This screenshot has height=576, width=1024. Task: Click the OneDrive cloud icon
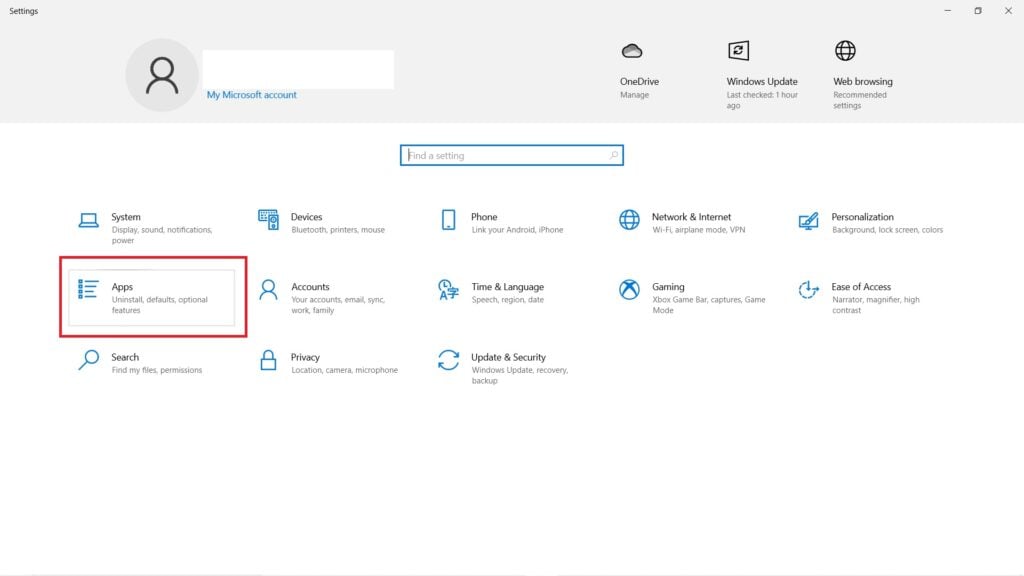coord(632,51)
